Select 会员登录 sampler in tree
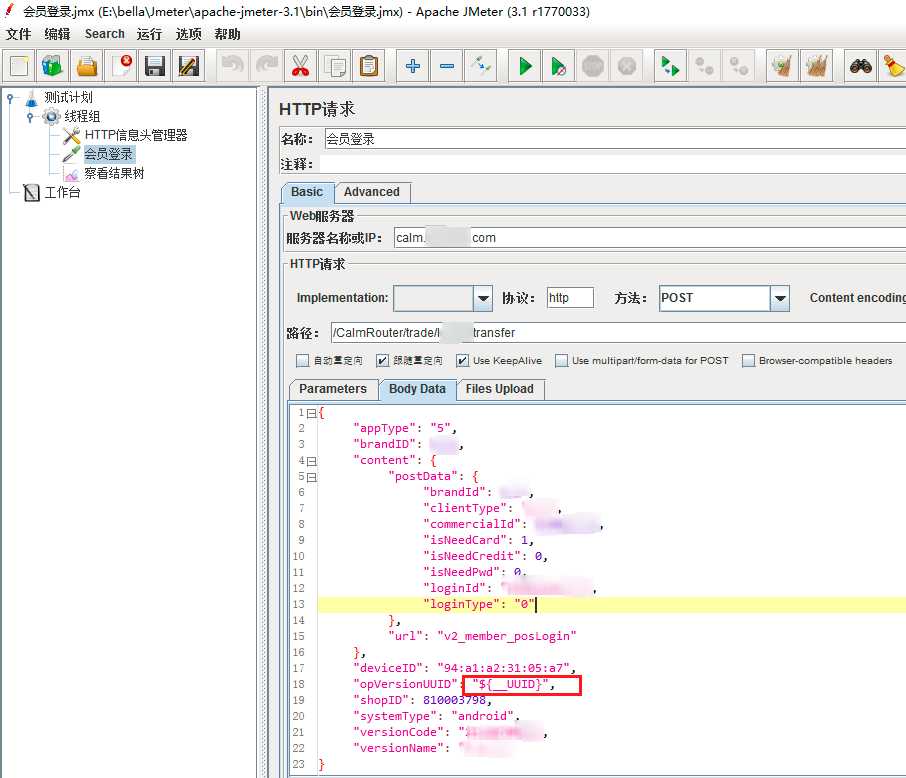 click(109, 154)
